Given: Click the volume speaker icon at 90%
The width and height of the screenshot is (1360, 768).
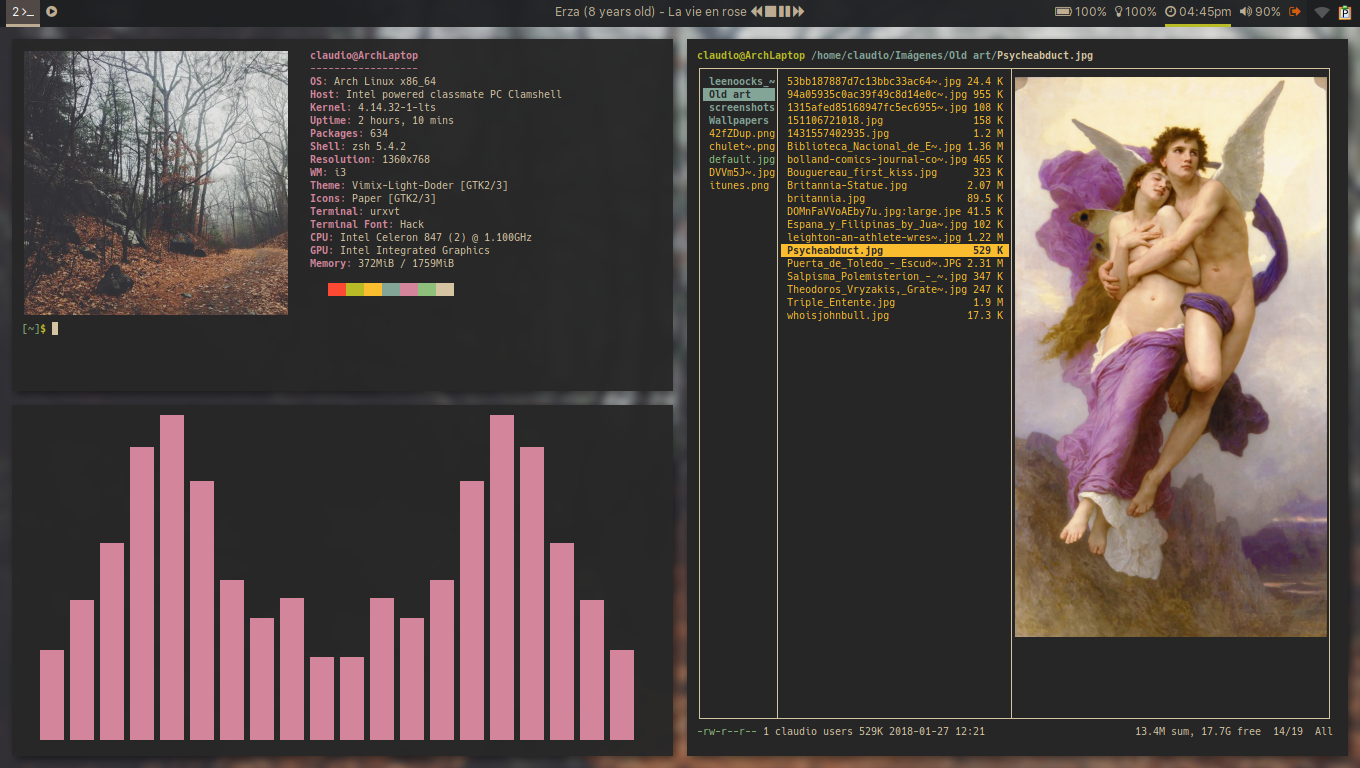Looking at the screenshot, I should pos(1245,12).
